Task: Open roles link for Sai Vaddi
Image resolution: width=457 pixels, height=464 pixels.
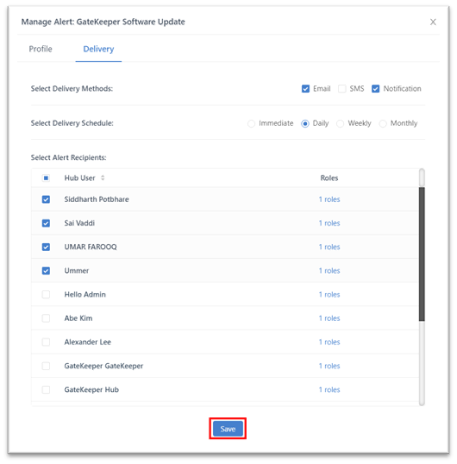Action: click(329, 223)
